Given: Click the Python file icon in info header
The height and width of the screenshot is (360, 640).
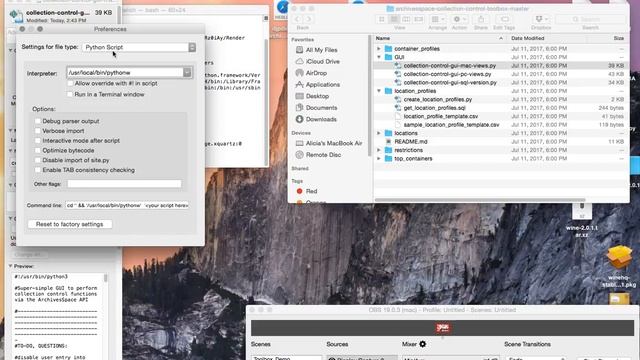Looking at the screenshot, I should [16, 16].
